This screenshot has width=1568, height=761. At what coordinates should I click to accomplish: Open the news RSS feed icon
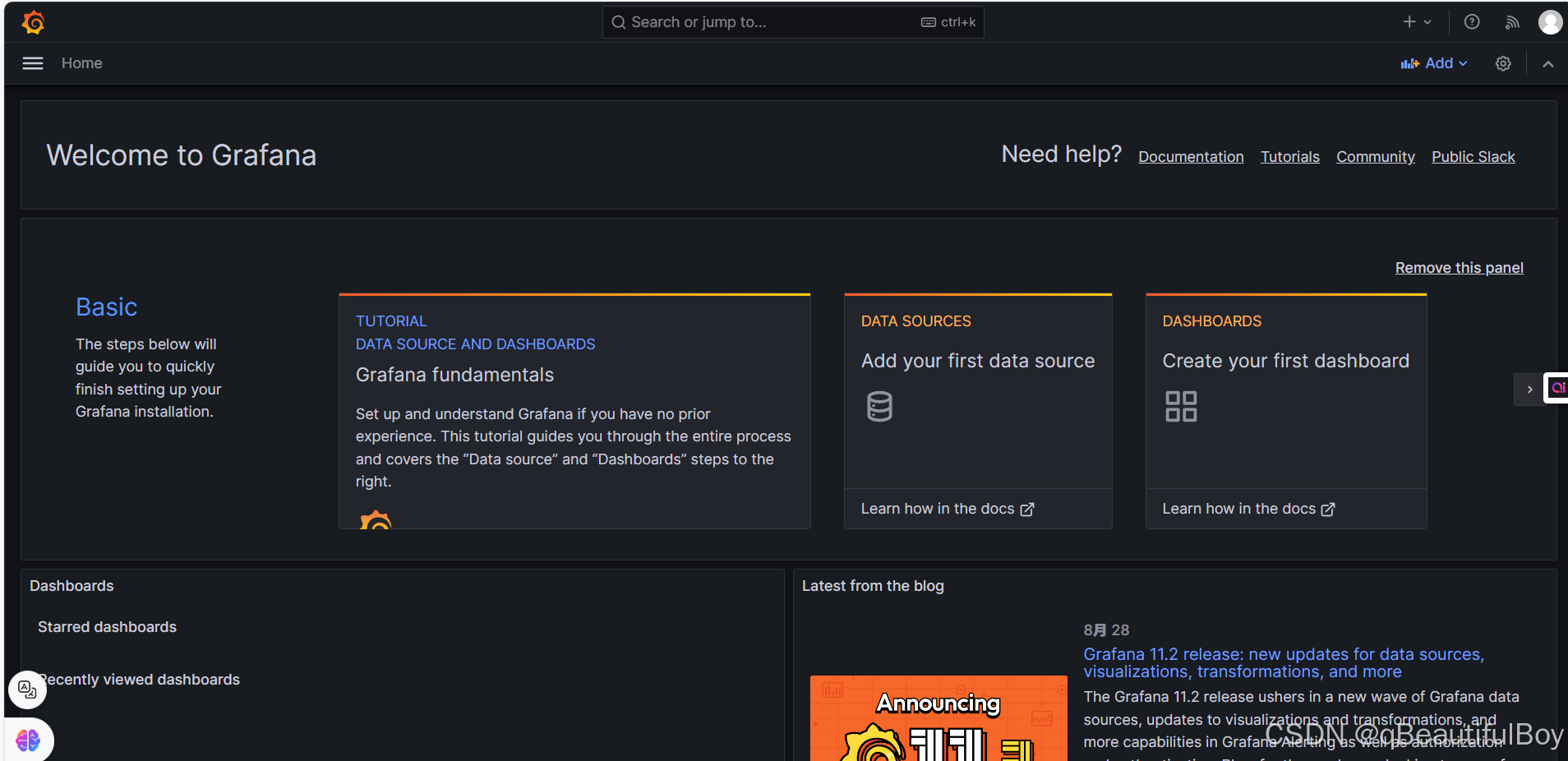(1512, 22)
